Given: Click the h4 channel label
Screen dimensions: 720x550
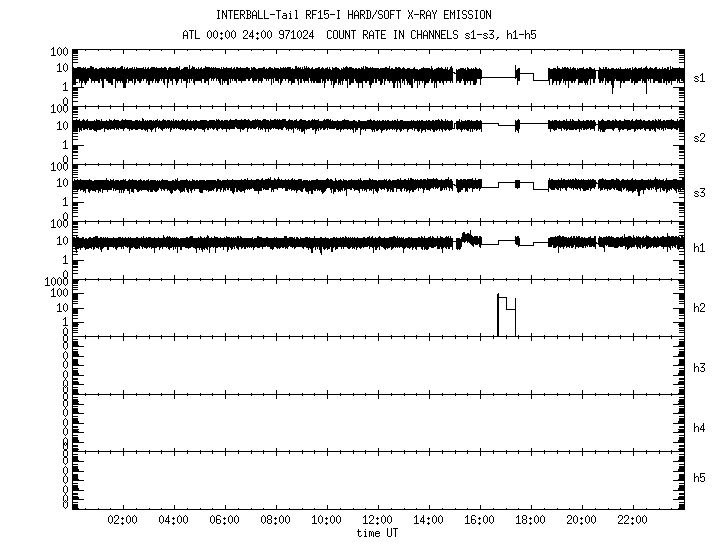Looking at the screenshot, I should [700, 428].
